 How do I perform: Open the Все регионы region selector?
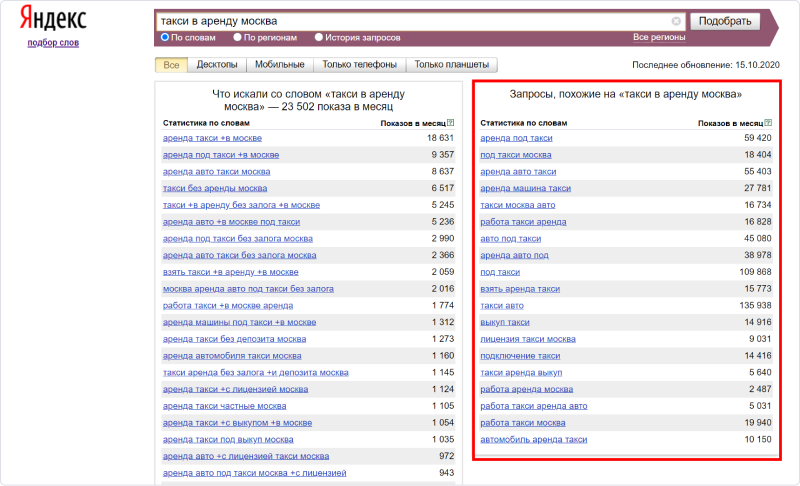point(659,37)
